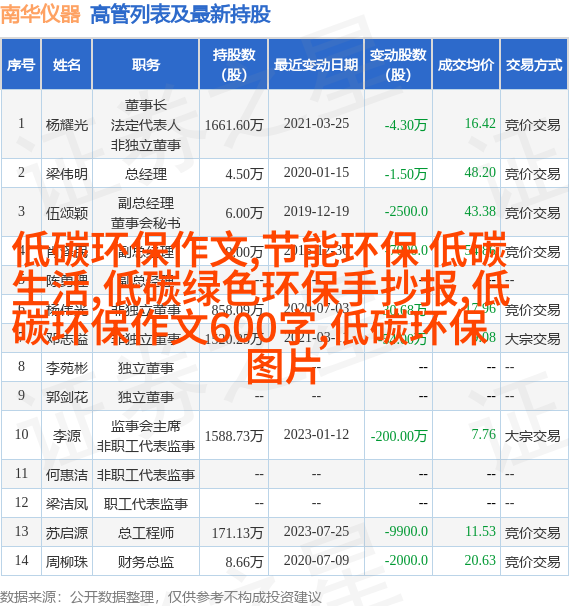Click the 序号 column header
This screenshot has height=606, width=569.
click(x=21, y=65)
